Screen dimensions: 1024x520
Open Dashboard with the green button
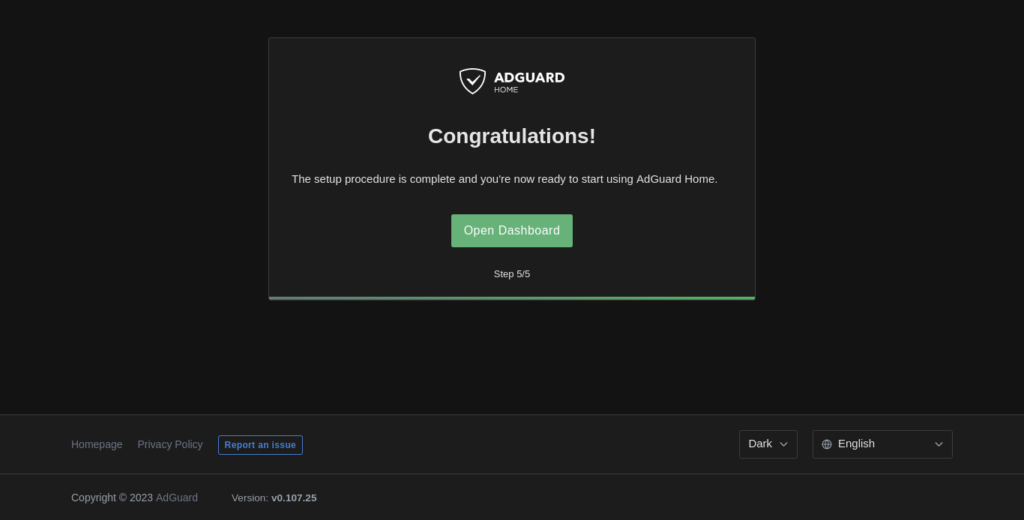(x=512, y=231)
